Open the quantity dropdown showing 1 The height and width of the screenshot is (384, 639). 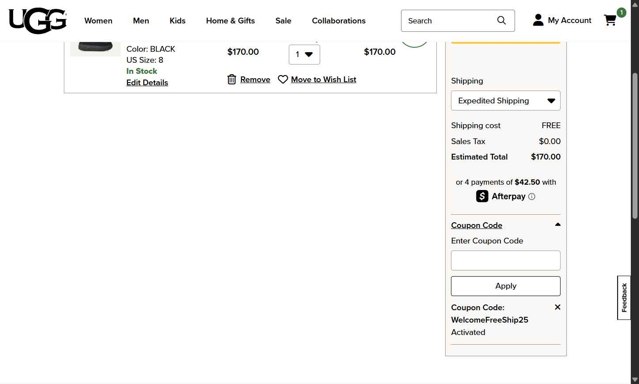point(304,54)
